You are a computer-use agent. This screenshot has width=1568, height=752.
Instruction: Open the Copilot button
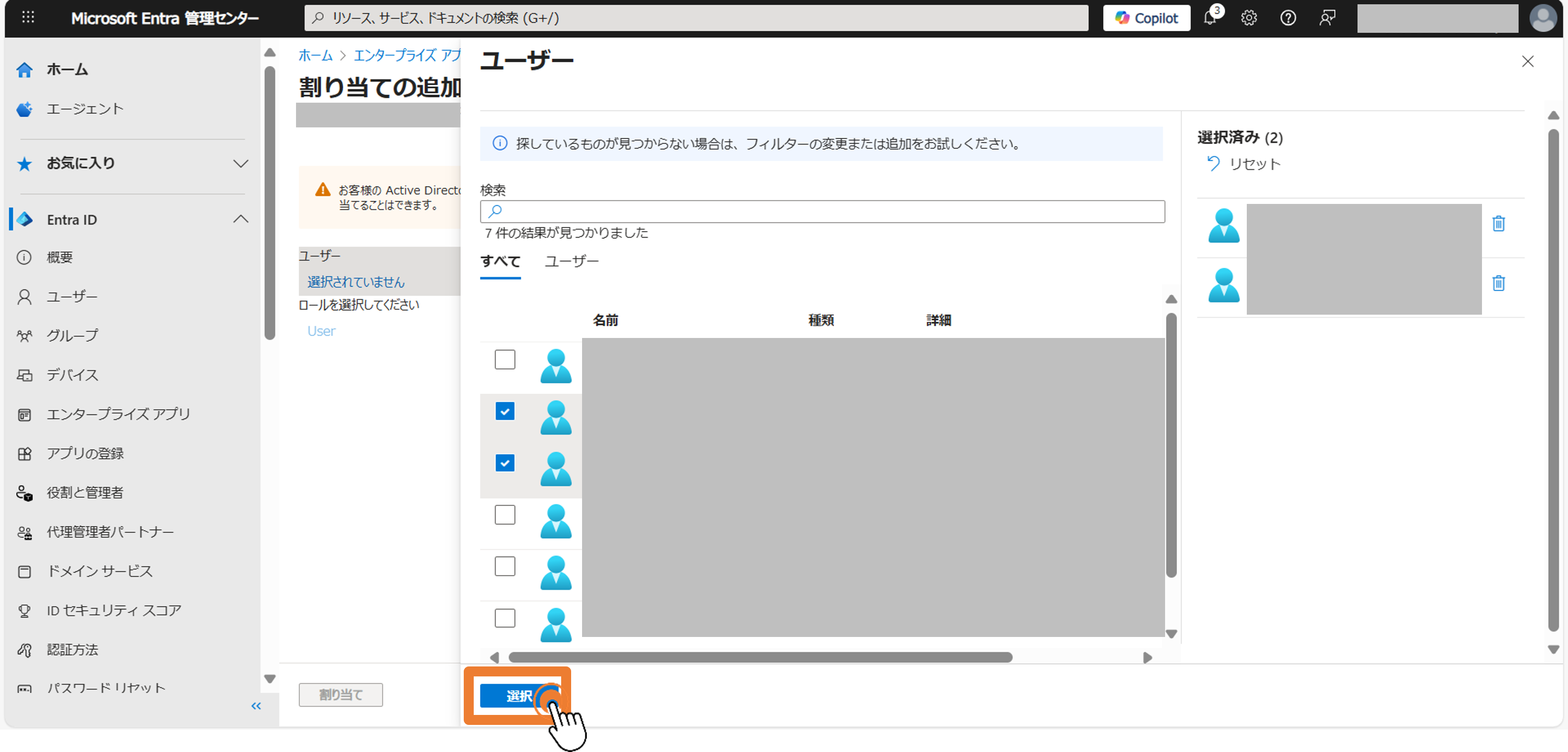pyautogui.click(x=1146, y=18)
